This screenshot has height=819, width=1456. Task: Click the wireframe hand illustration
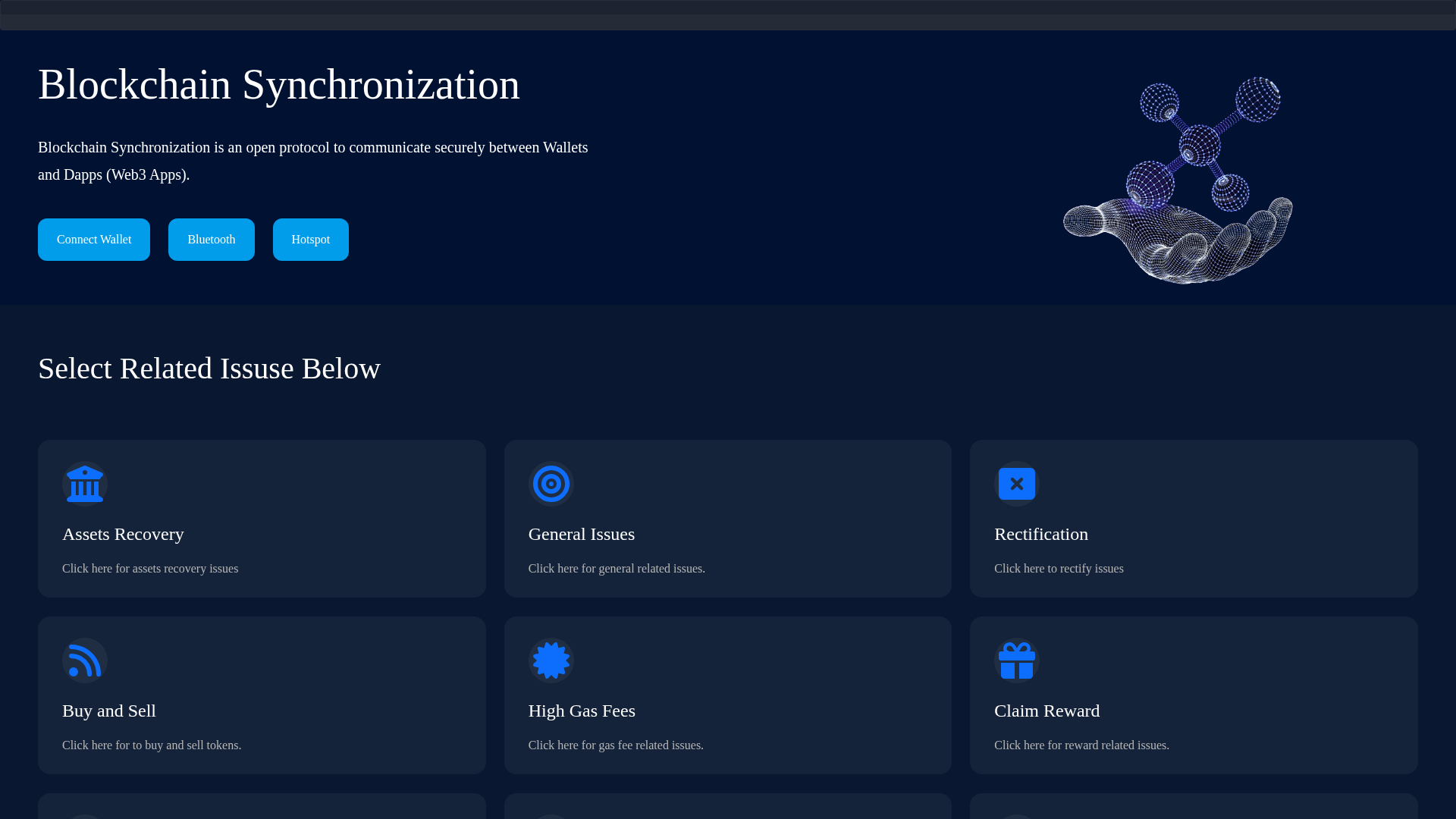1179,182
